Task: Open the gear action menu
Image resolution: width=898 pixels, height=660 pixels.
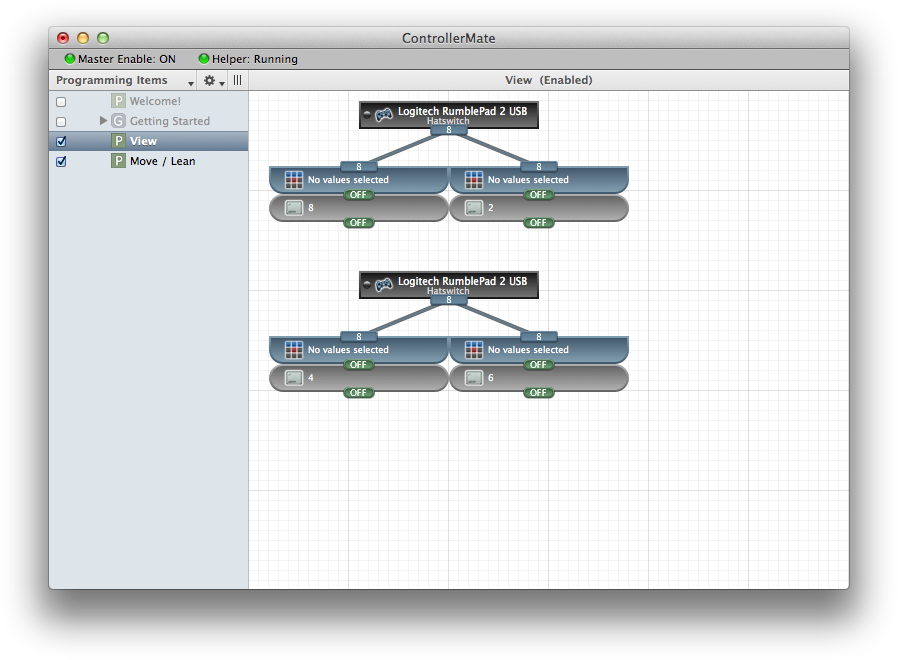Action: 213,81
